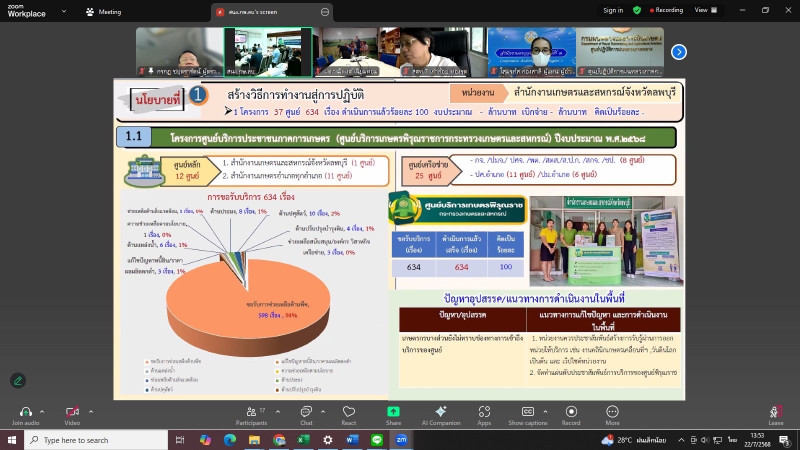Click the Sign in button

pos(613,10)
